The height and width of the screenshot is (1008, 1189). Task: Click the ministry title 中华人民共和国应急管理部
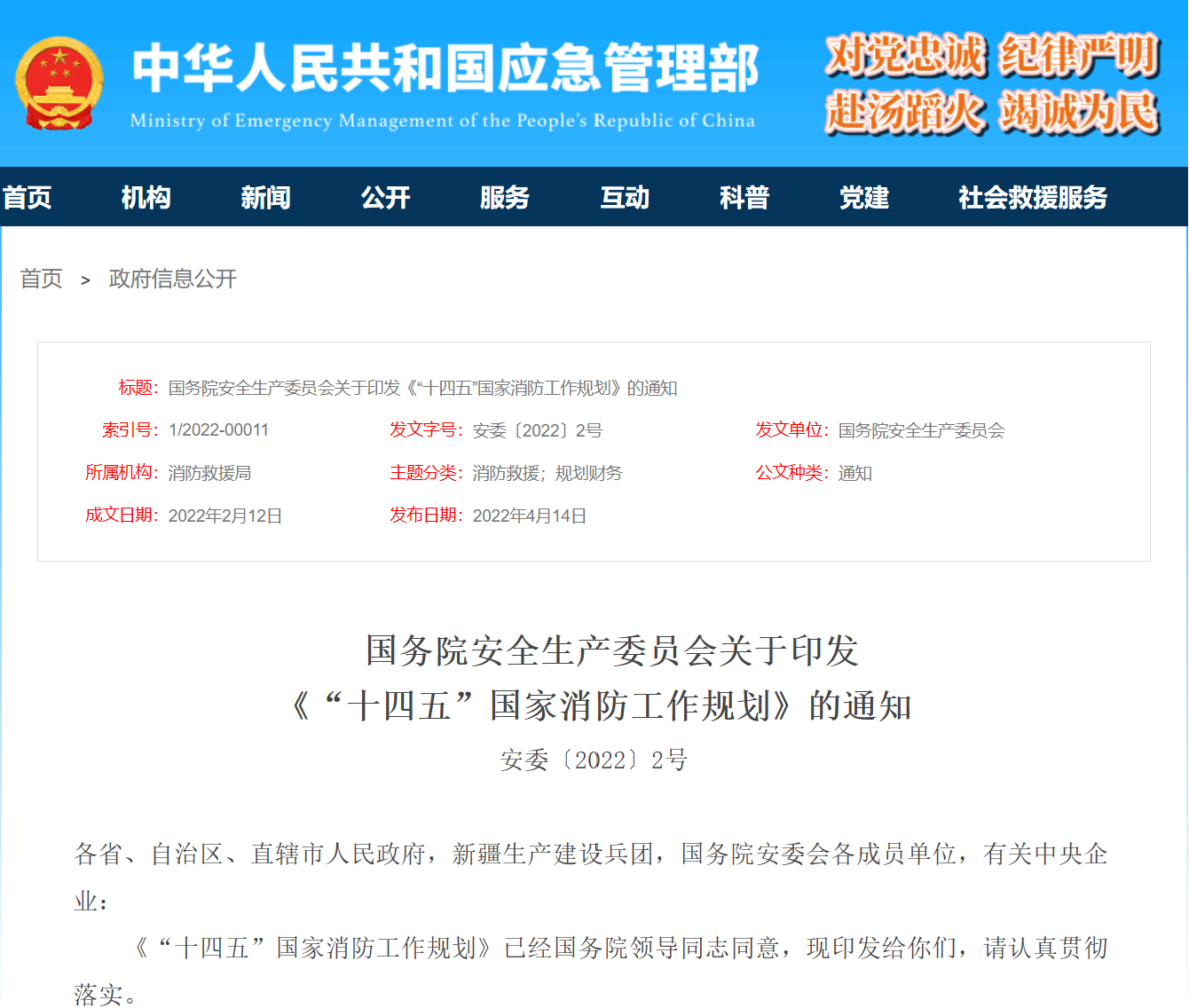445,68
